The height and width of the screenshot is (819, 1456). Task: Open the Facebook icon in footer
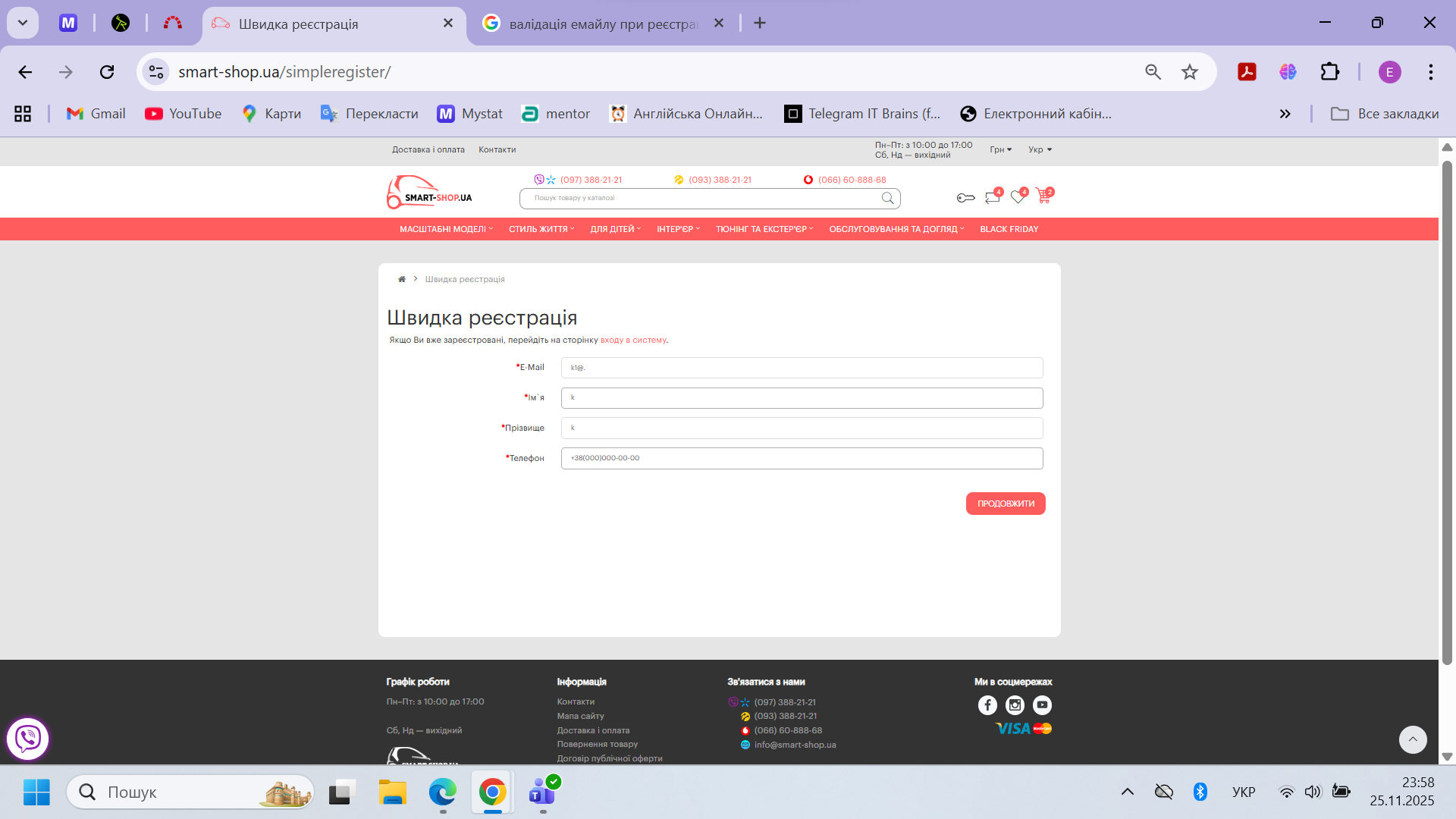pyautogui.click(x=987, y=705)
